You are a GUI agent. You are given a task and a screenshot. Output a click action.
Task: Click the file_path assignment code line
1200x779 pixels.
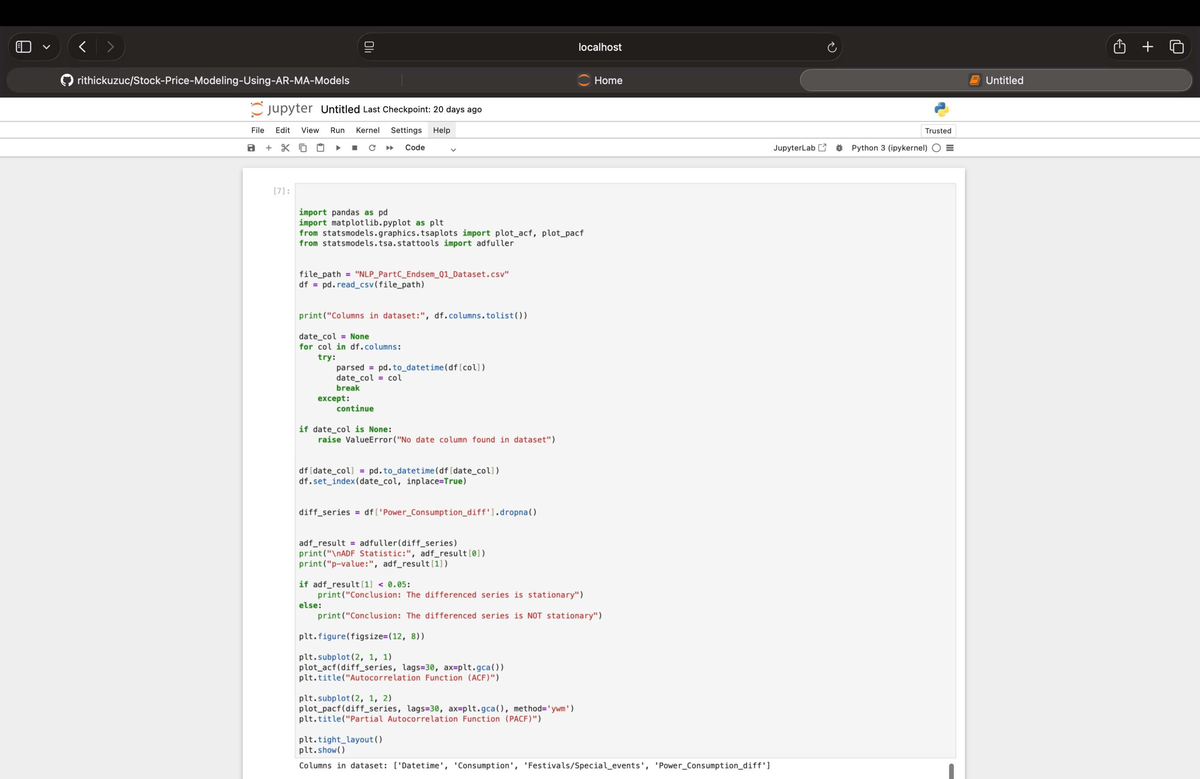pyautogui.click(x=405, y=273)
